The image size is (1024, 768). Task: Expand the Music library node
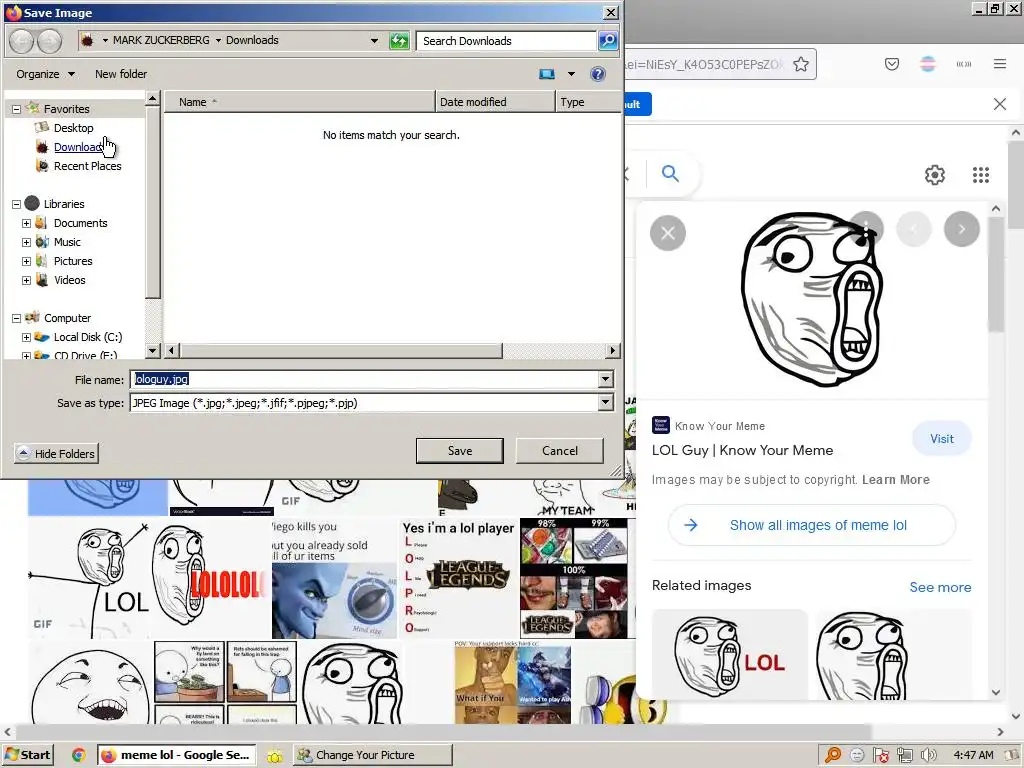[x=26, y=242]
